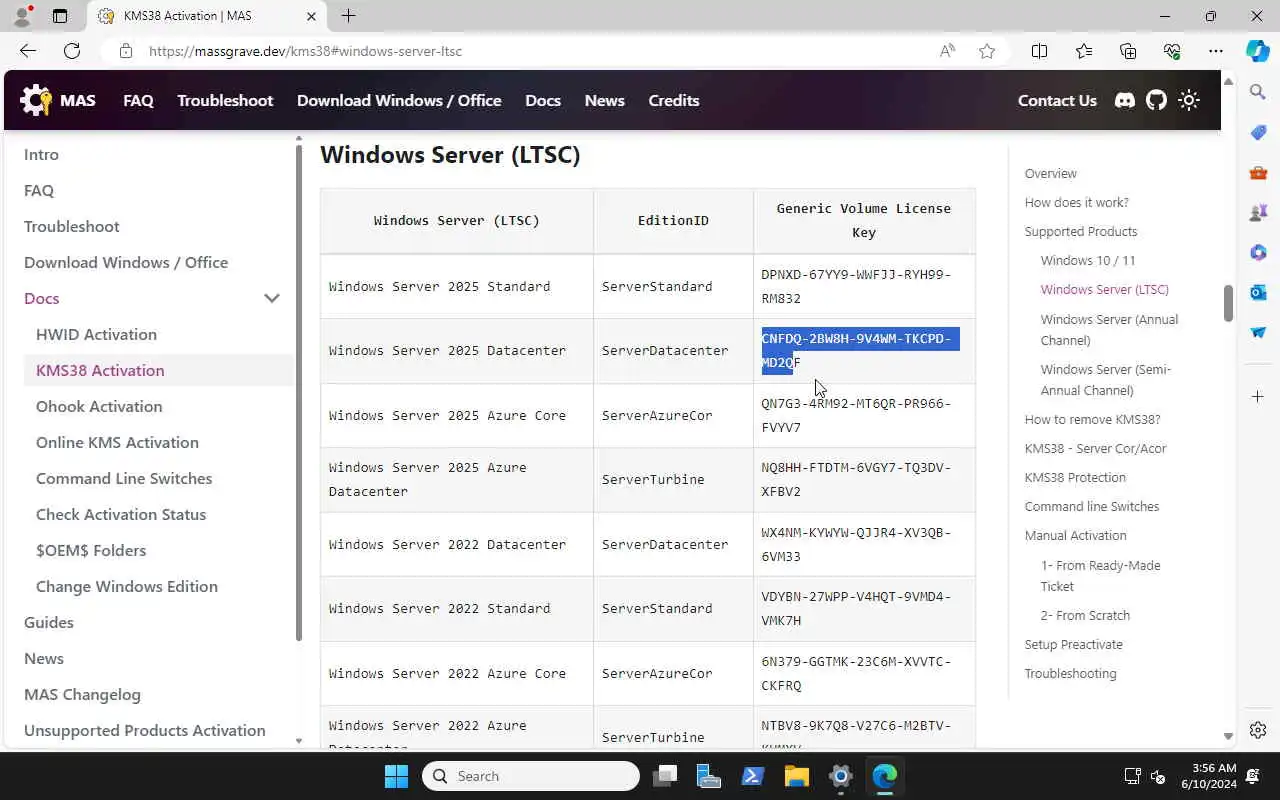1280x800 pixels.
Task: Click ServerTurbine cell for 2025 Azure Datacenter
Action: point(673,480)
